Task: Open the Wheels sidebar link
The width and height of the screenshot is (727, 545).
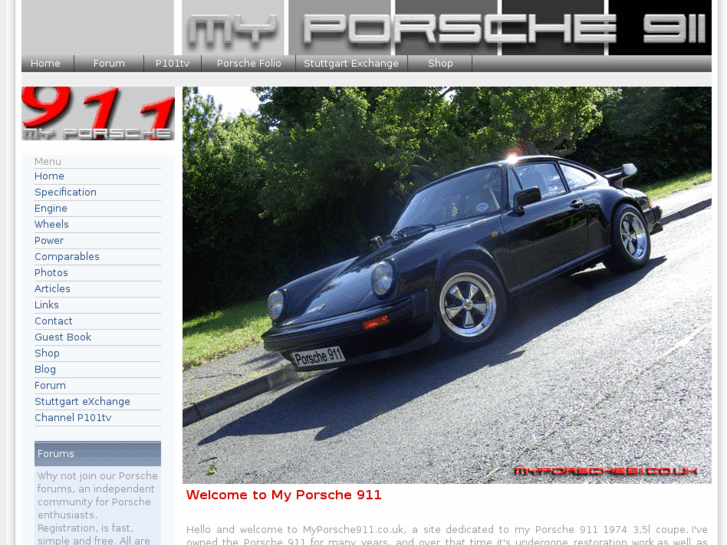Action: 51,224
